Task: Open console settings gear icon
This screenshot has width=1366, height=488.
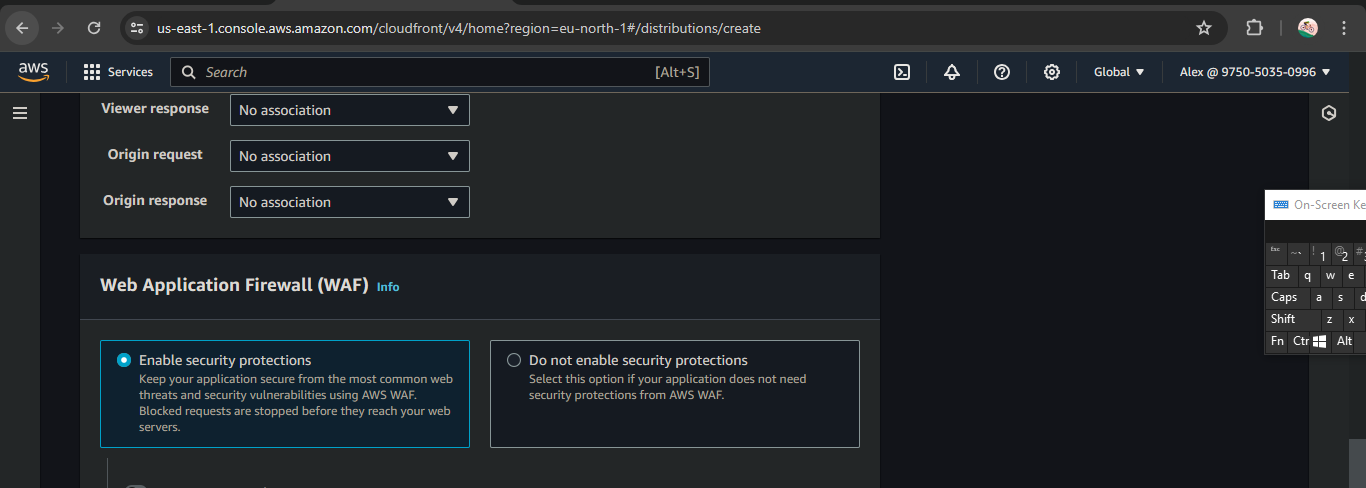Action: click(1052, 72)
